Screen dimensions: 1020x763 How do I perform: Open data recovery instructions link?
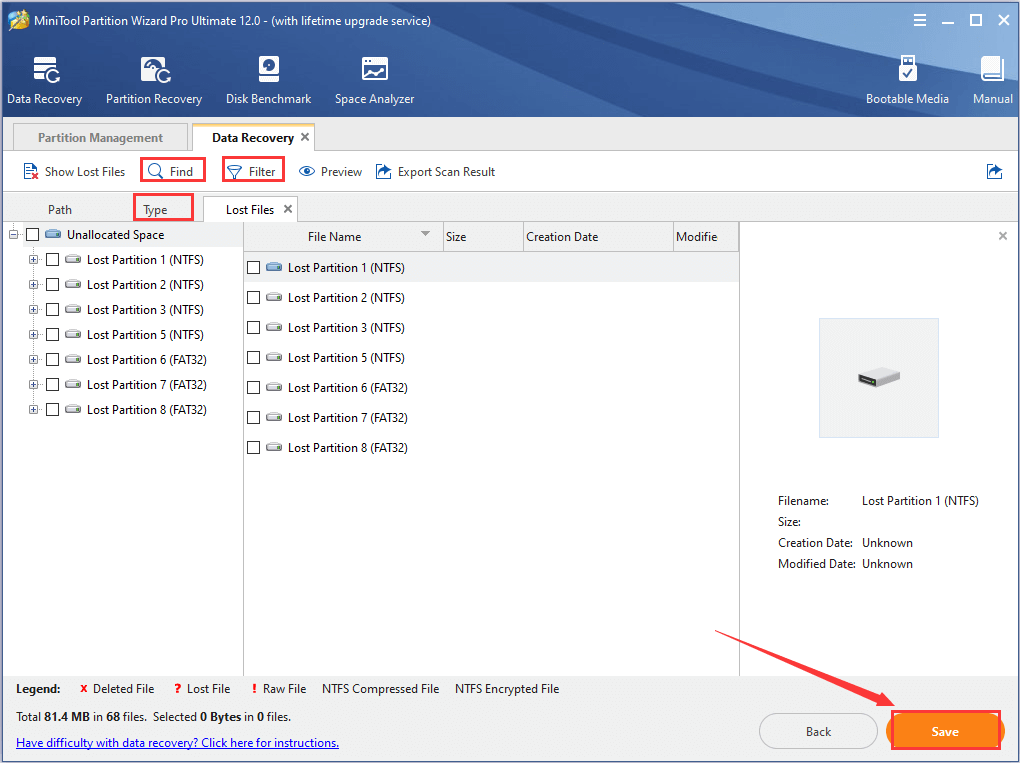point(178,742)
